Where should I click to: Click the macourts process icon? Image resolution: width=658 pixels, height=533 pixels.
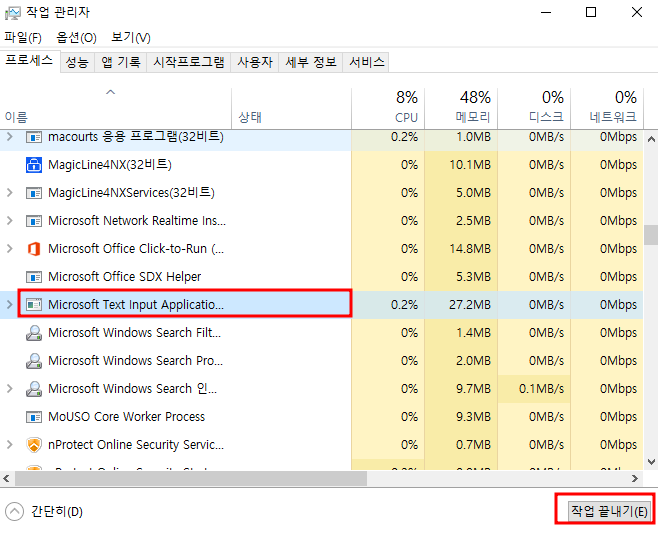coord(34,137)
